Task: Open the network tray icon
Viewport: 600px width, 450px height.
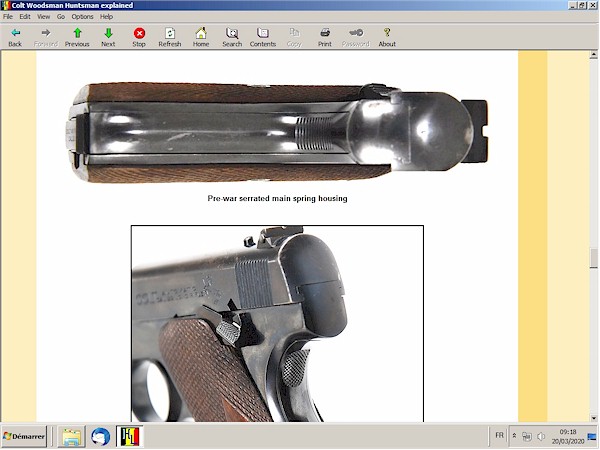Action: (527, 436)
